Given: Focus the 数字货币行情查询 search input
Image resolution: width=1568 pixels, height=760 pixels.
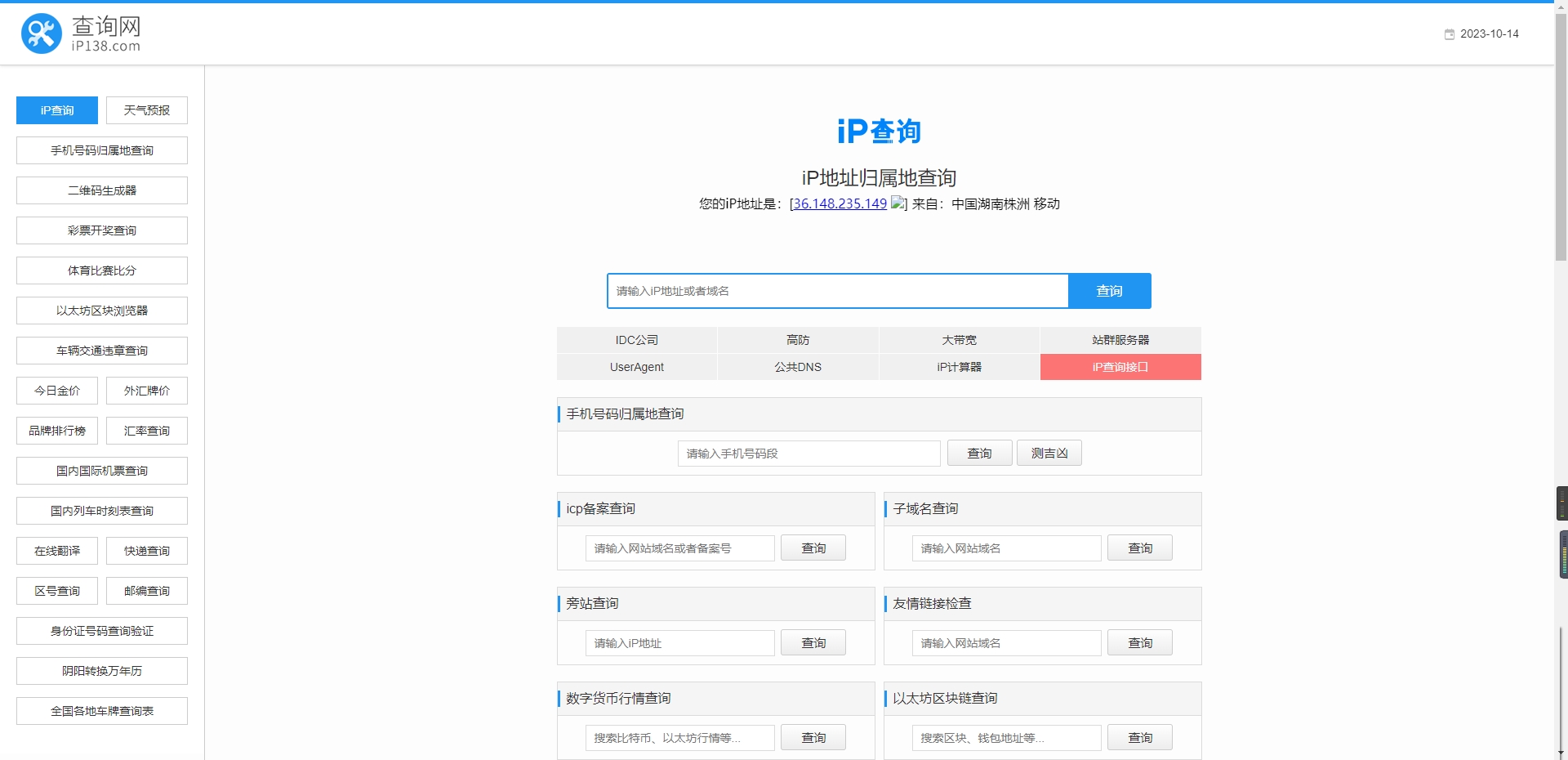Looking at the screenshot, I should (680, 738).
